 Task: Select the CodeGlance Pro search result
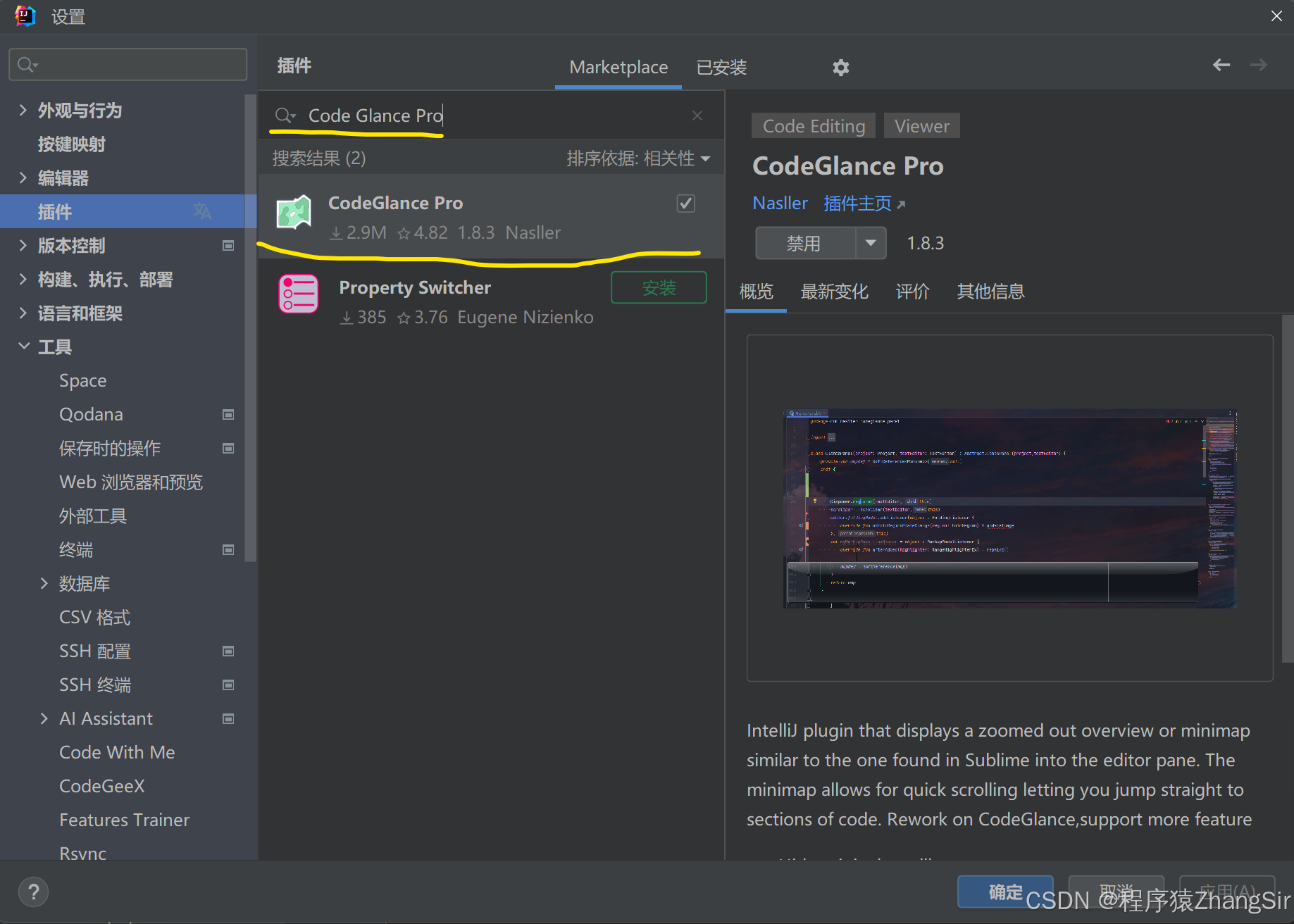click(x=491, y=216)
